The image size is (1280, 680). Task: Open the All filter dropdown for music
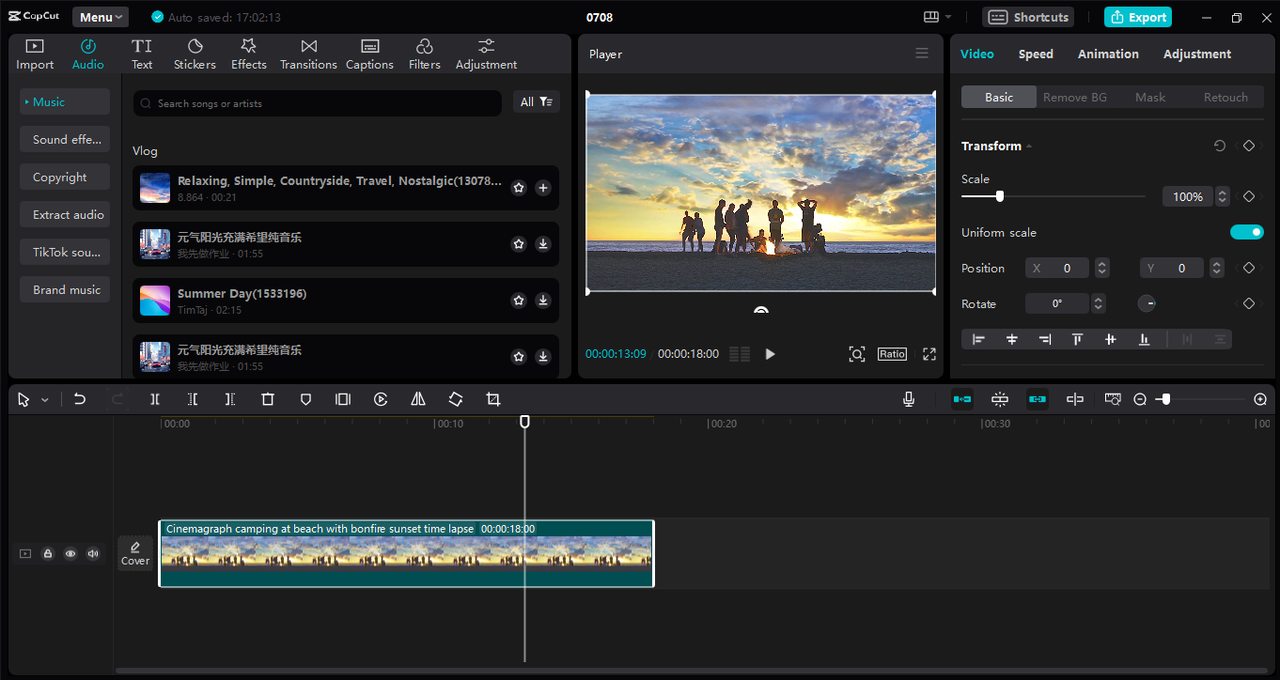[x=536, y=102]
